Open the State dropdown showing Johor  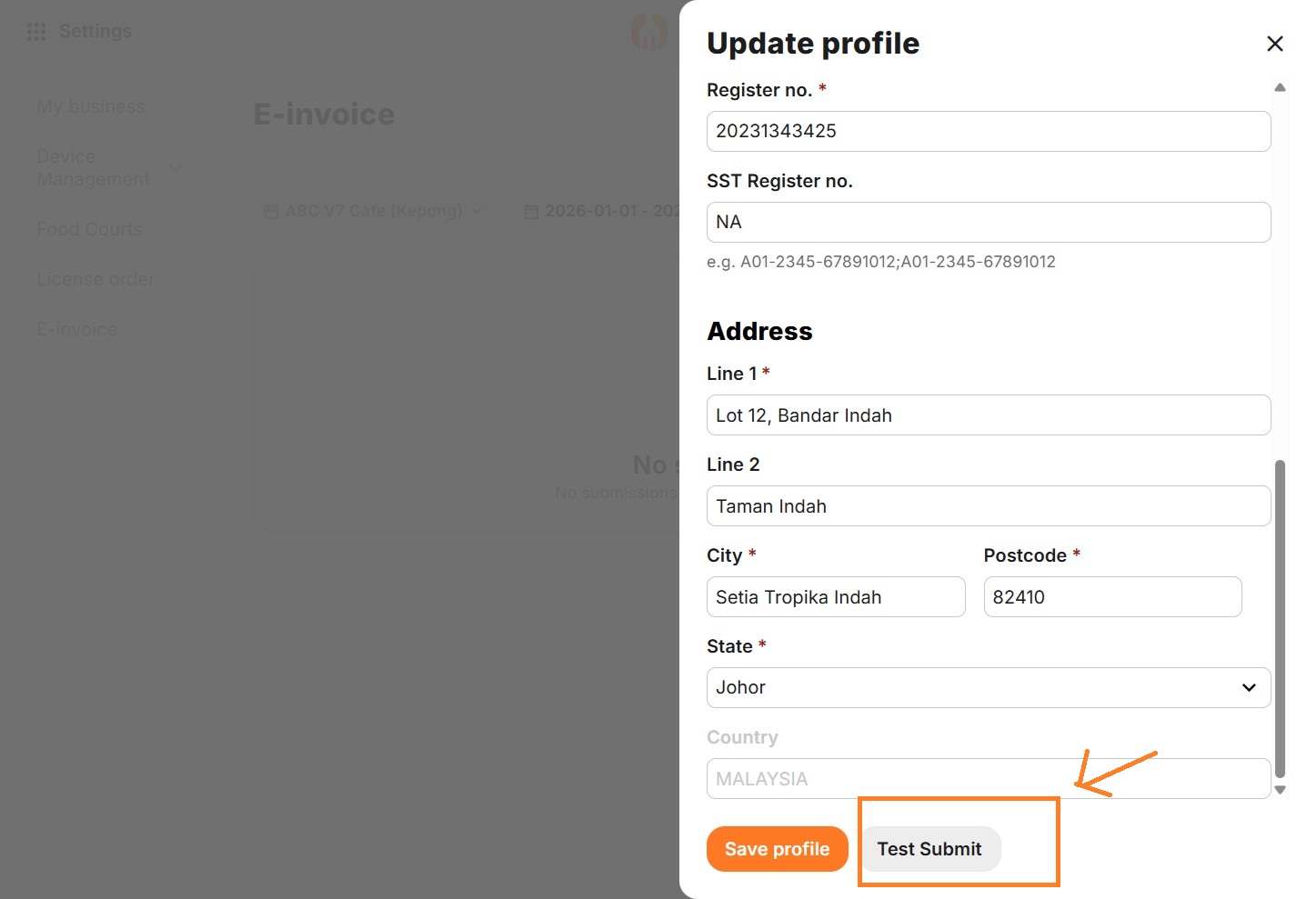[988, 687]
